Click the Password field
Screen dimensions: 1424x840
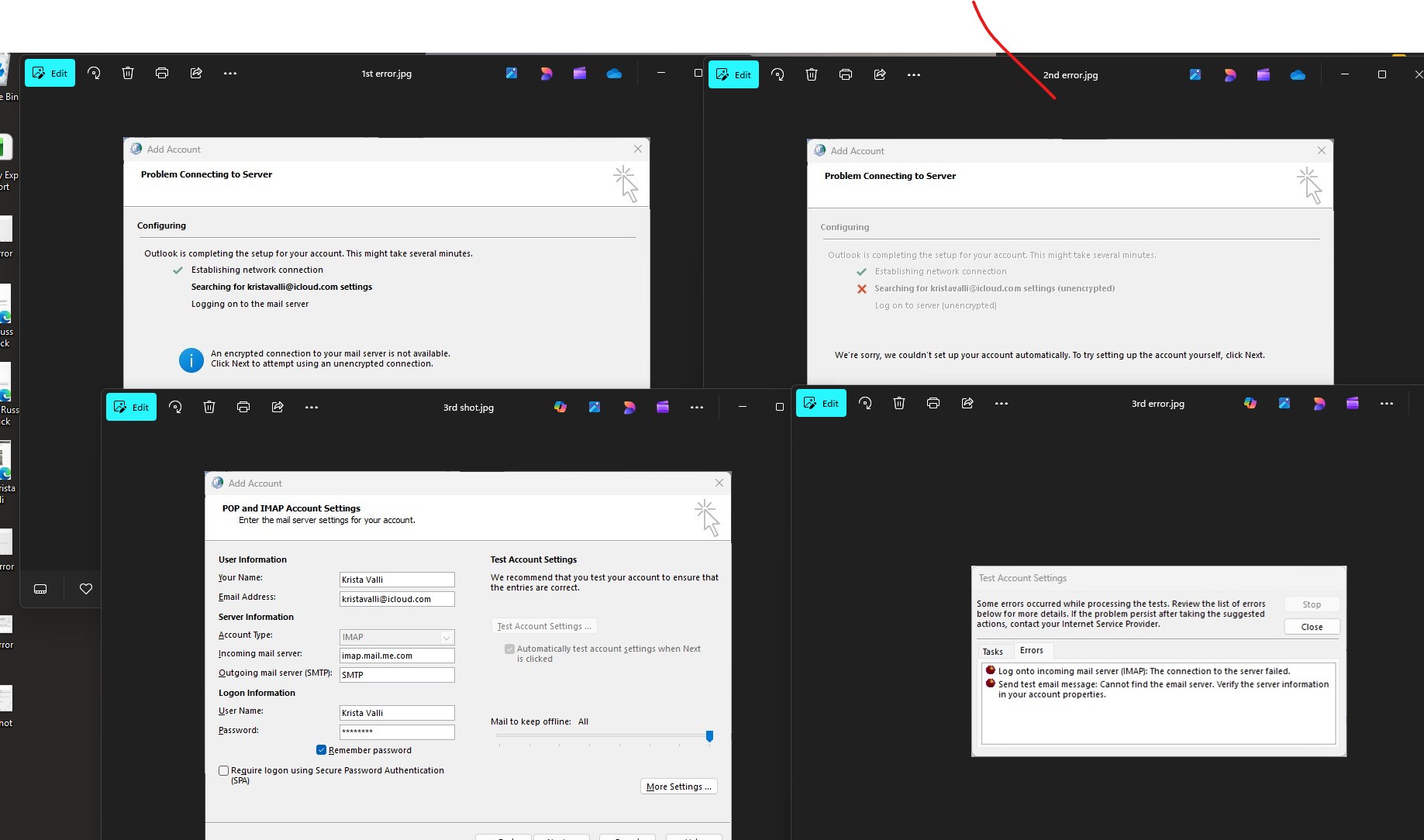[x=397, y=732]
